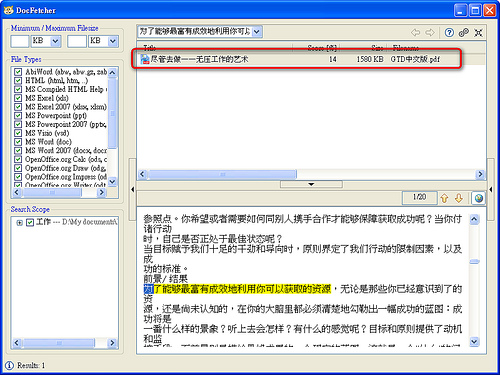Collapse the preview panel down arrow
Image resolution: width=500 pixels, height=375 pixels.
point(311,184)
